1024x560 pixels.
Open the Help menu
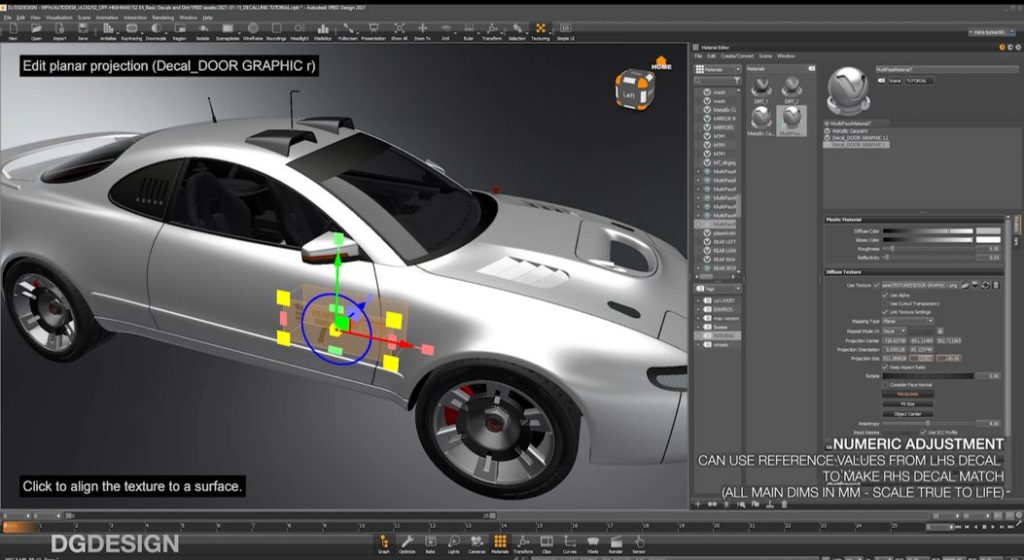[x=208, y=18]
